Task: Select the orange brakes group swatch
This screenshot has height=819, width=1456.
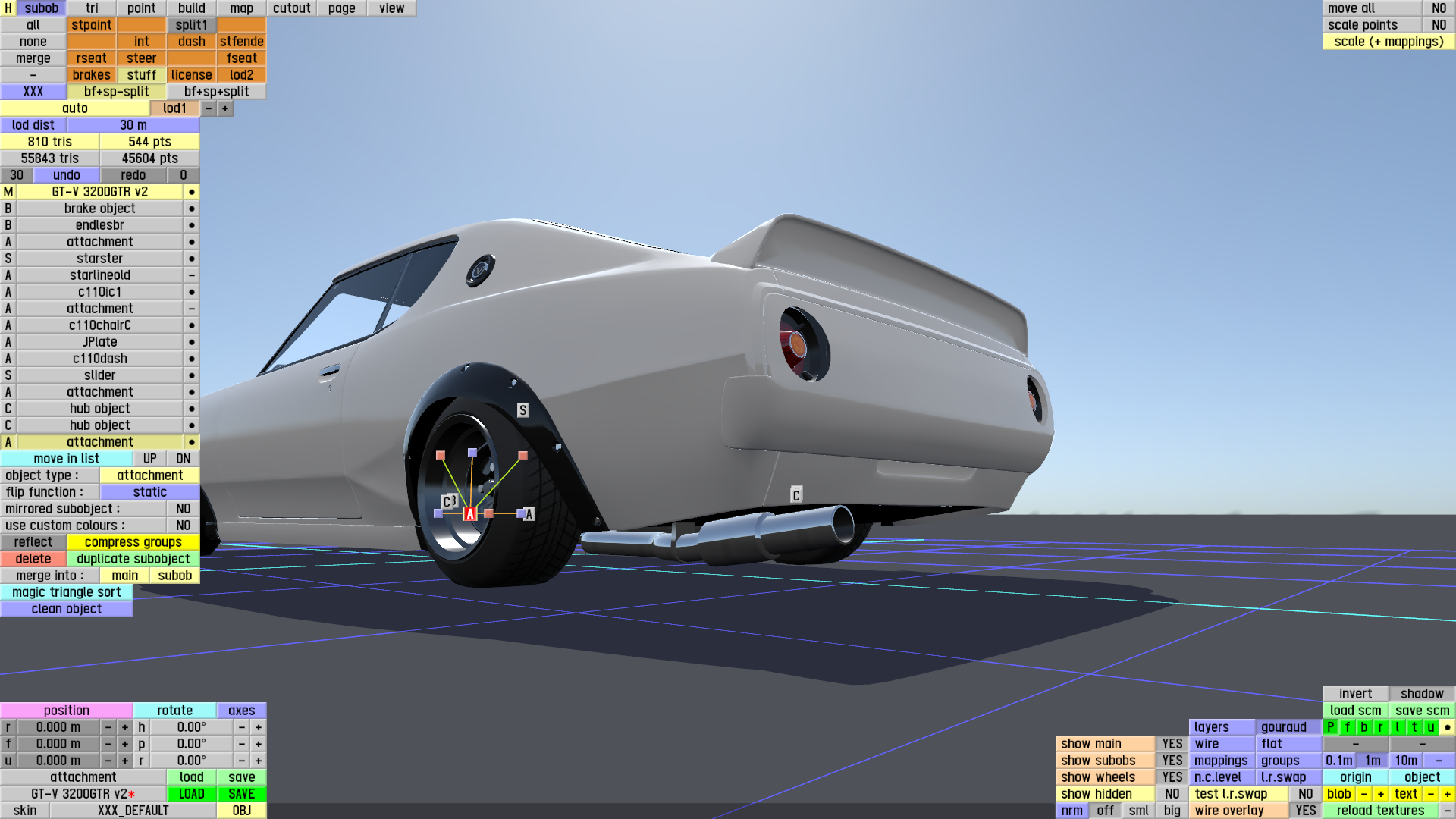Action: pos(91,75)
